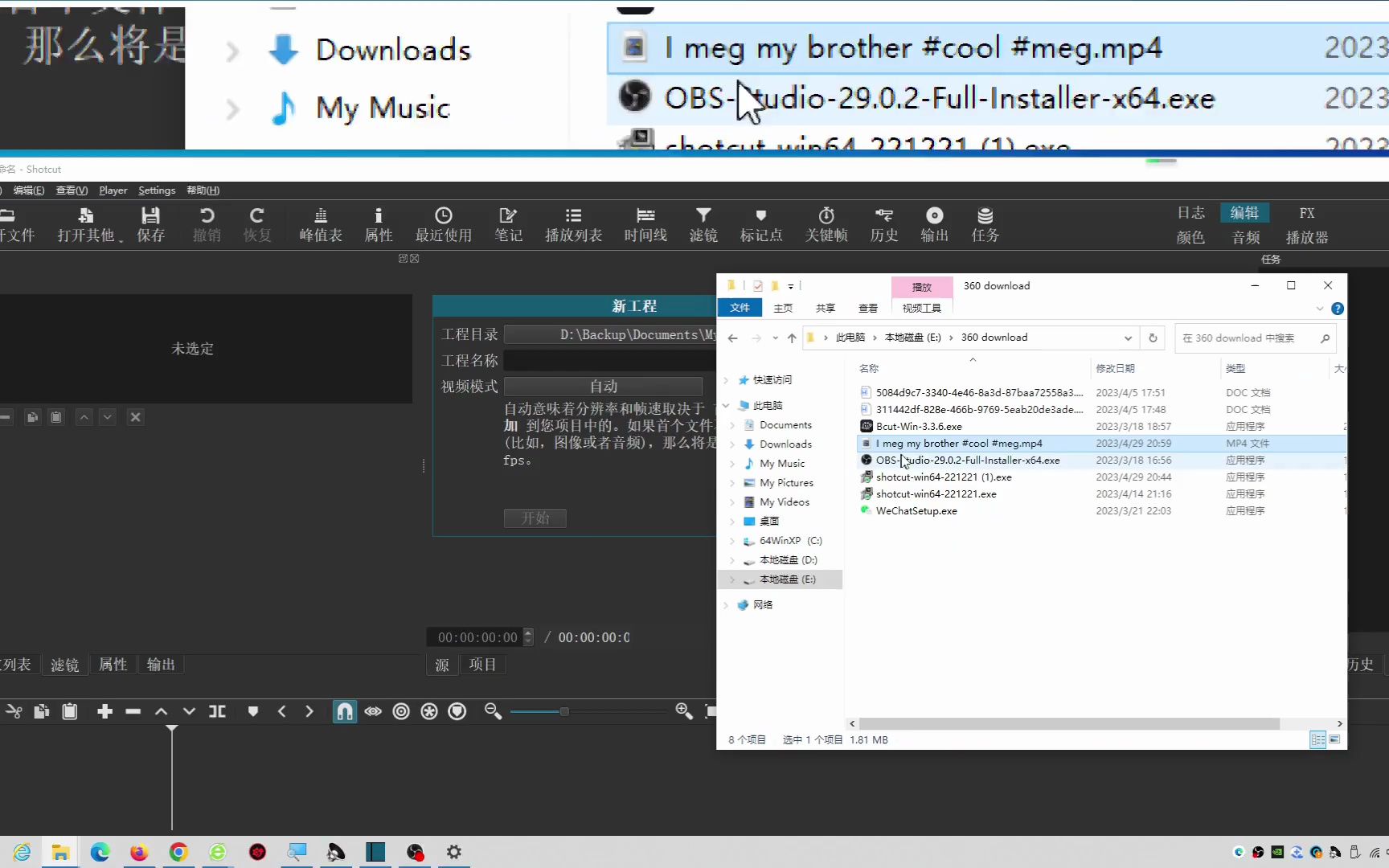
Task: Open the 滤镜 filters toolbar icon
Action: pos(703,224)
